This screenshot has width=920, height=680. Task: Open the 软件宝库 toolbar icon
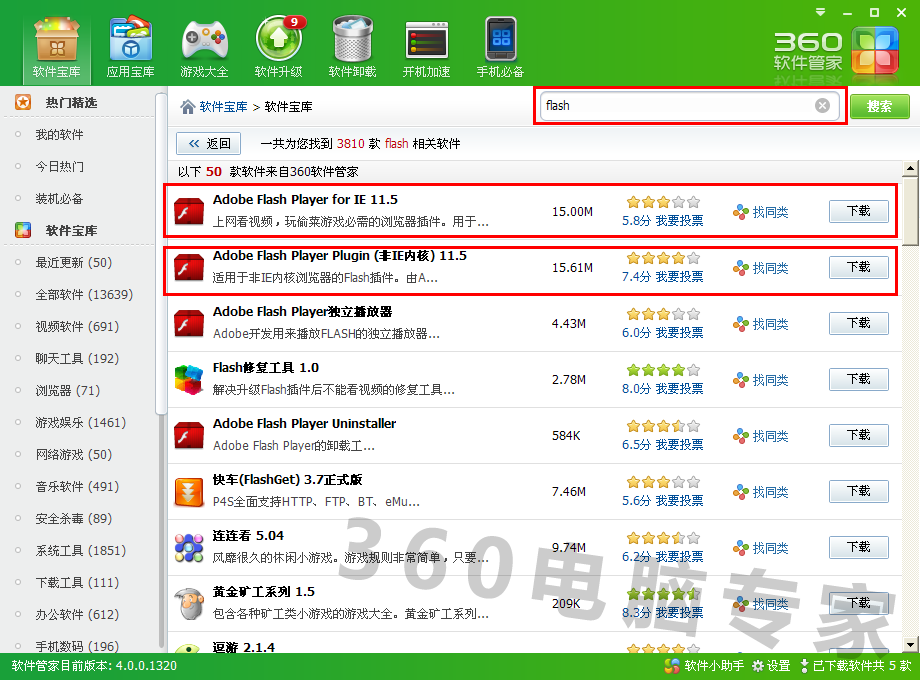[x=56, y=48]
